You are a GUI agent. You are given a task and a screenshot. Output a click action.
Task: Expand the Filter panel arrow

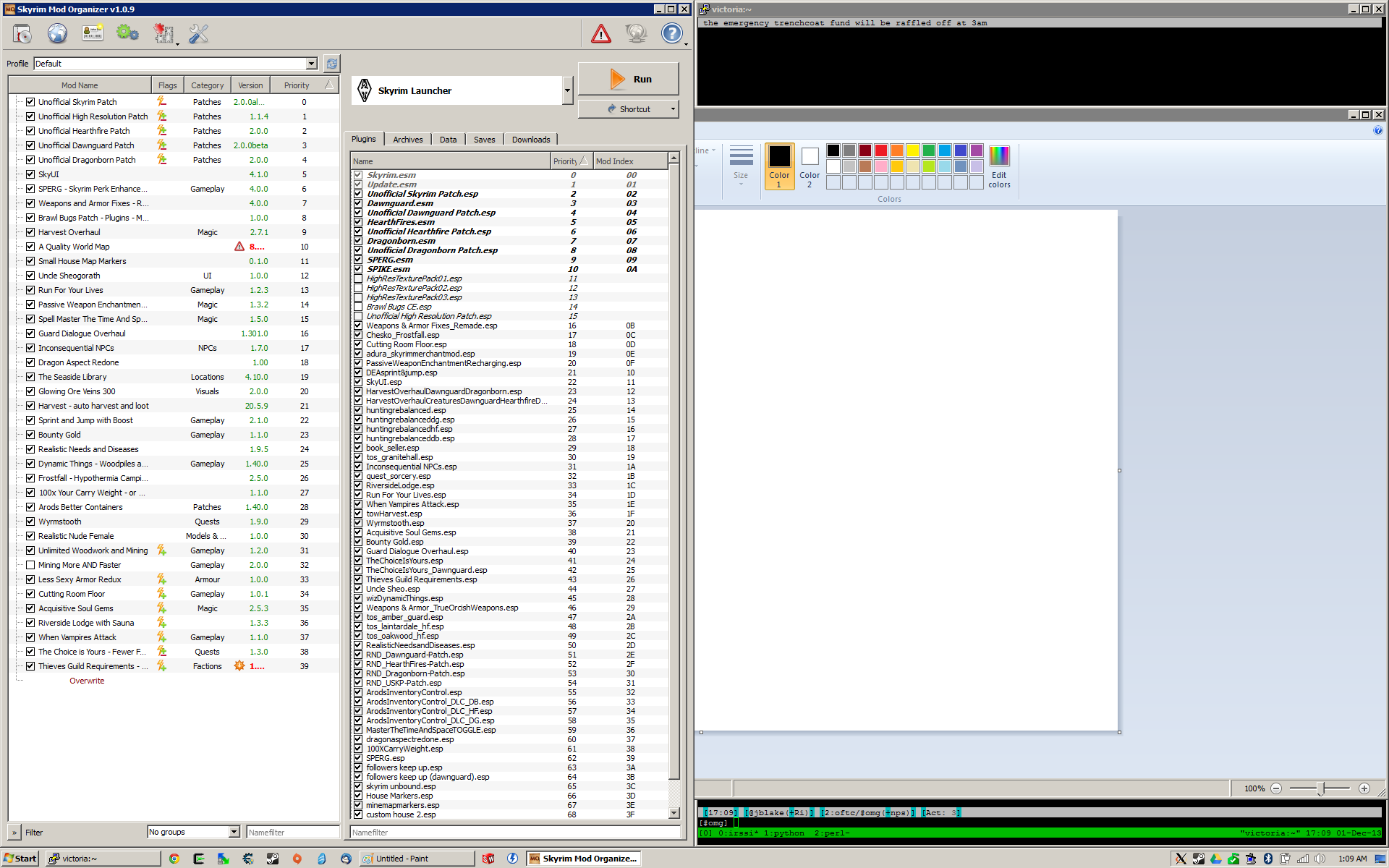[14, 833]
